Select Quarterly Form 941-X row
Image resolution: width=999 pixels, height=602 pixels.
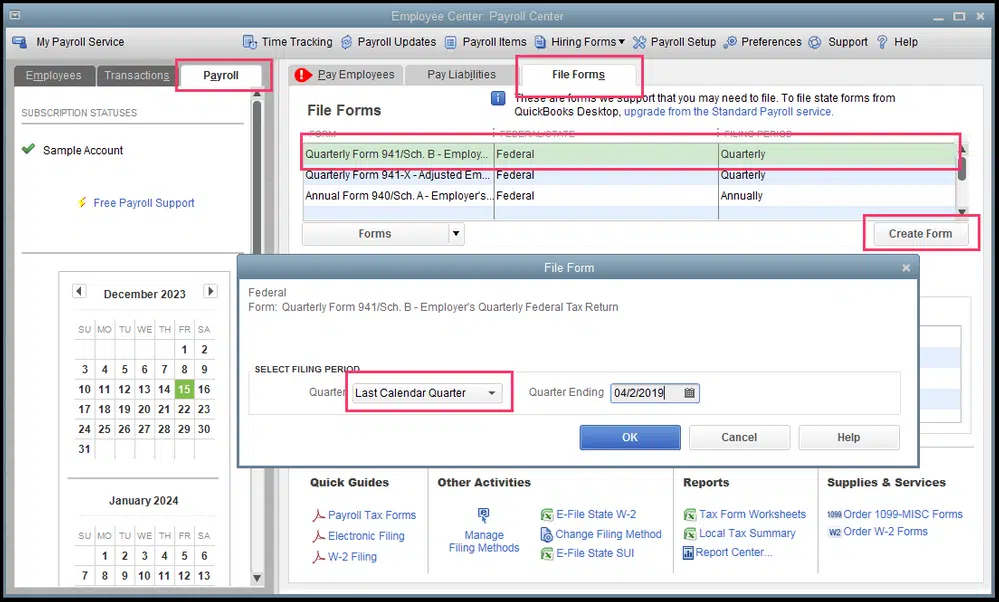629,175
